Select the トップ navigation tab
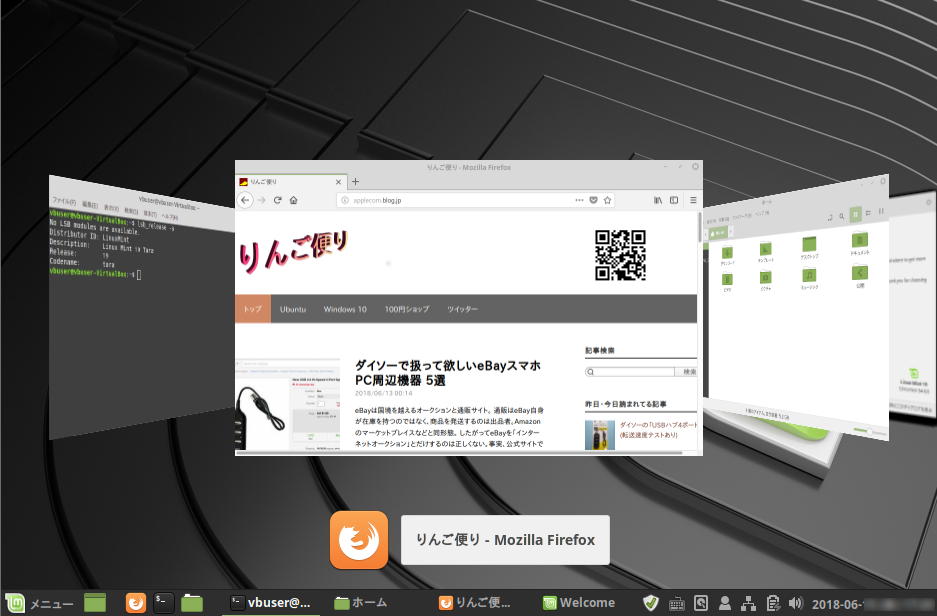Screen dimensions: 937x616 point(253,309)
